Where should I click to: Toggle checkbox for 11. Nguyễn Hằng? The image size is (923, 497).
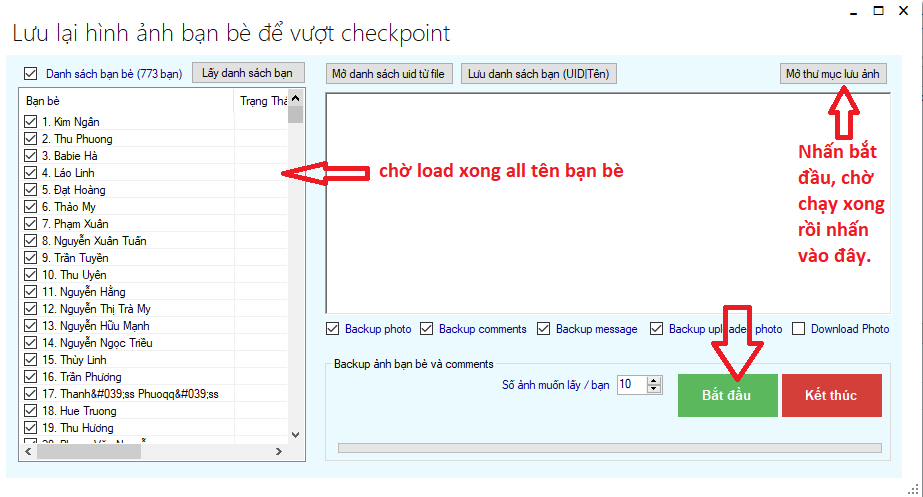coord(31,291)
